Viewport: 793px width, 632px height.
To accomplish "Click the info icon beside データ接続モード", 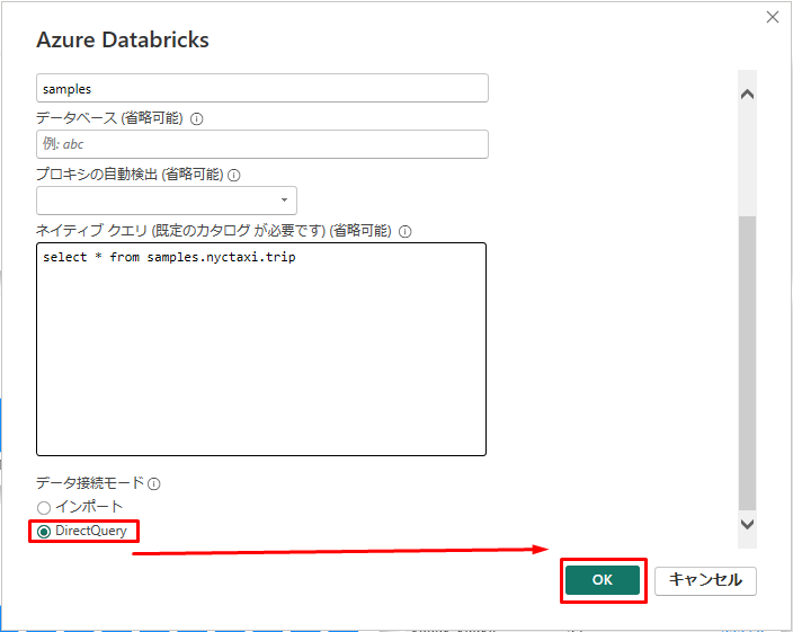I will pyautogui.click(x=154, y=484).
